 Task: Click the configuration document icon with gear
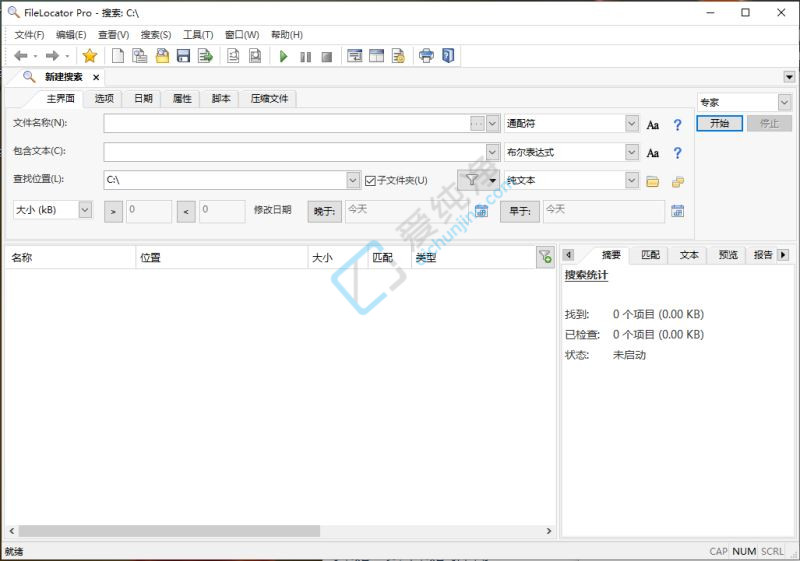[398, 56]
